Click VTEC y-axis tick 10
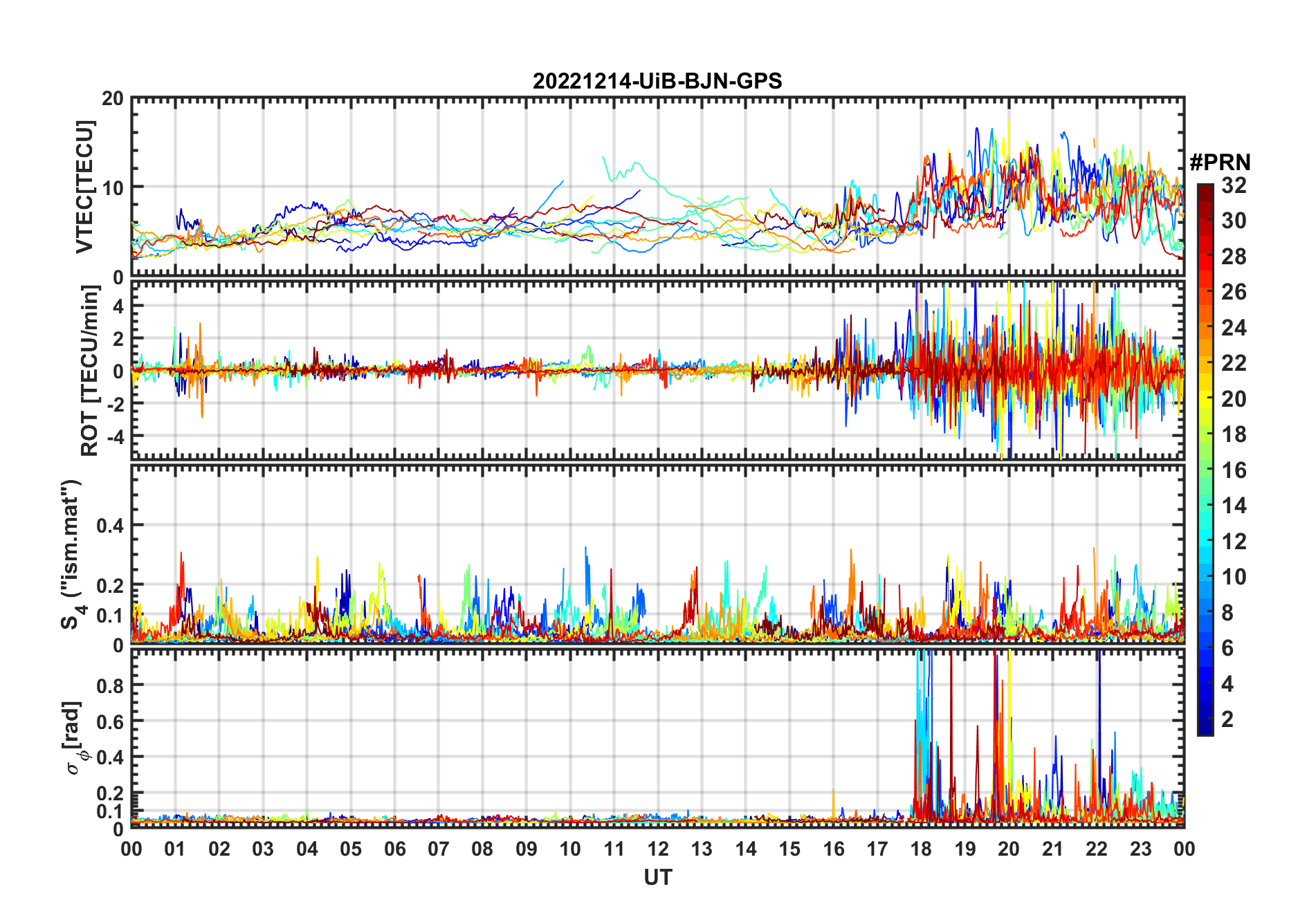The height and width of the screenshot is (920, 1316). coord(113,187)
